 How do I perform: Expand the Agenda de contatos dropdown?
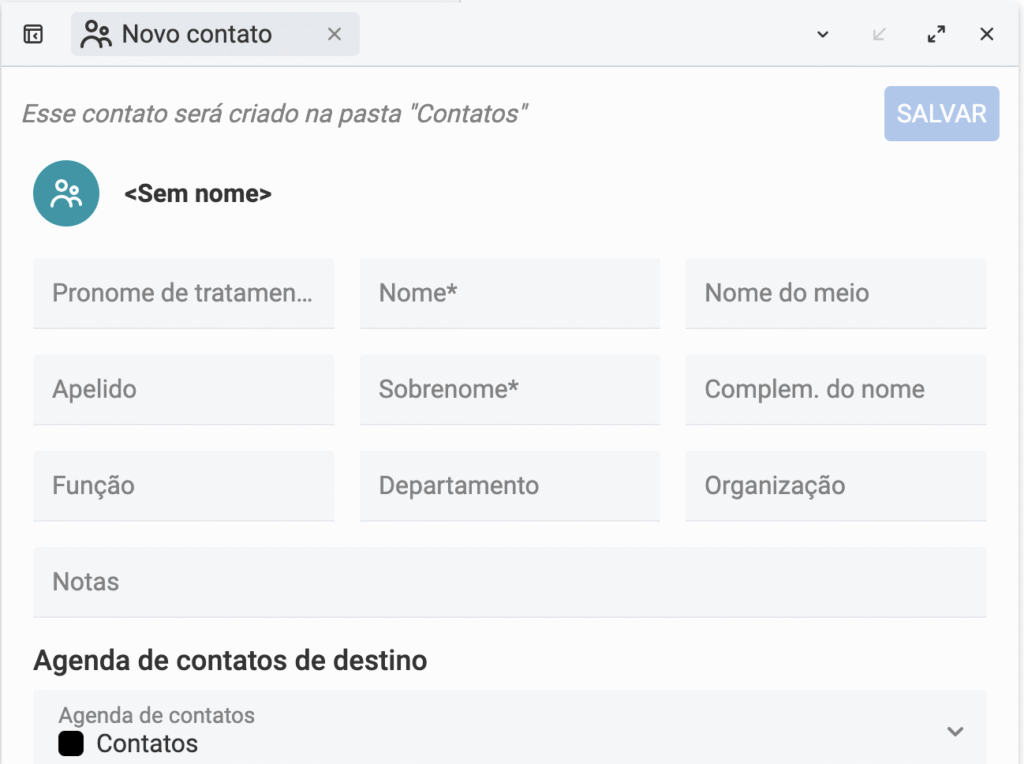click(955, 731)
